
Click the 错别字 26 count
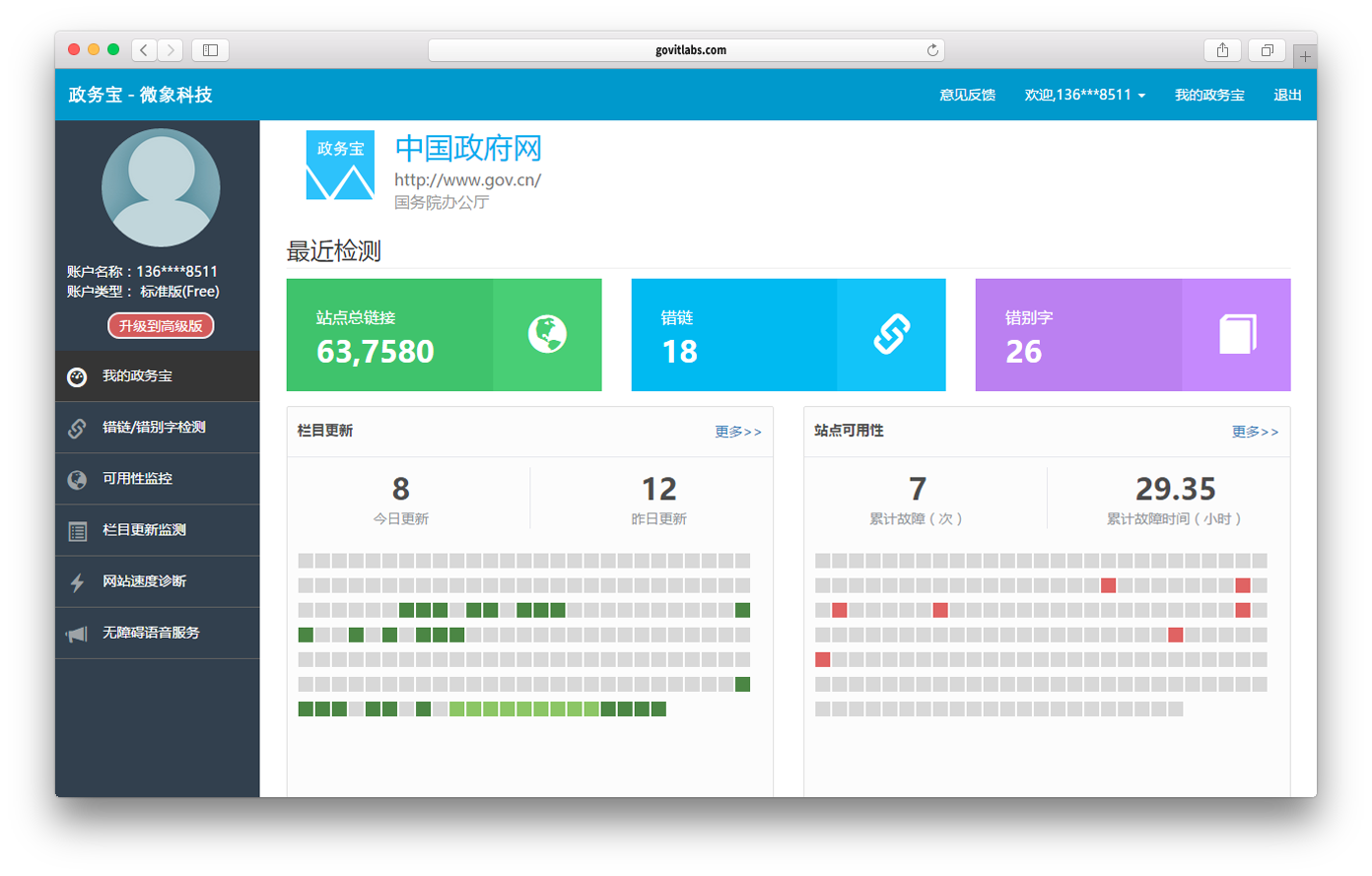1023,351
